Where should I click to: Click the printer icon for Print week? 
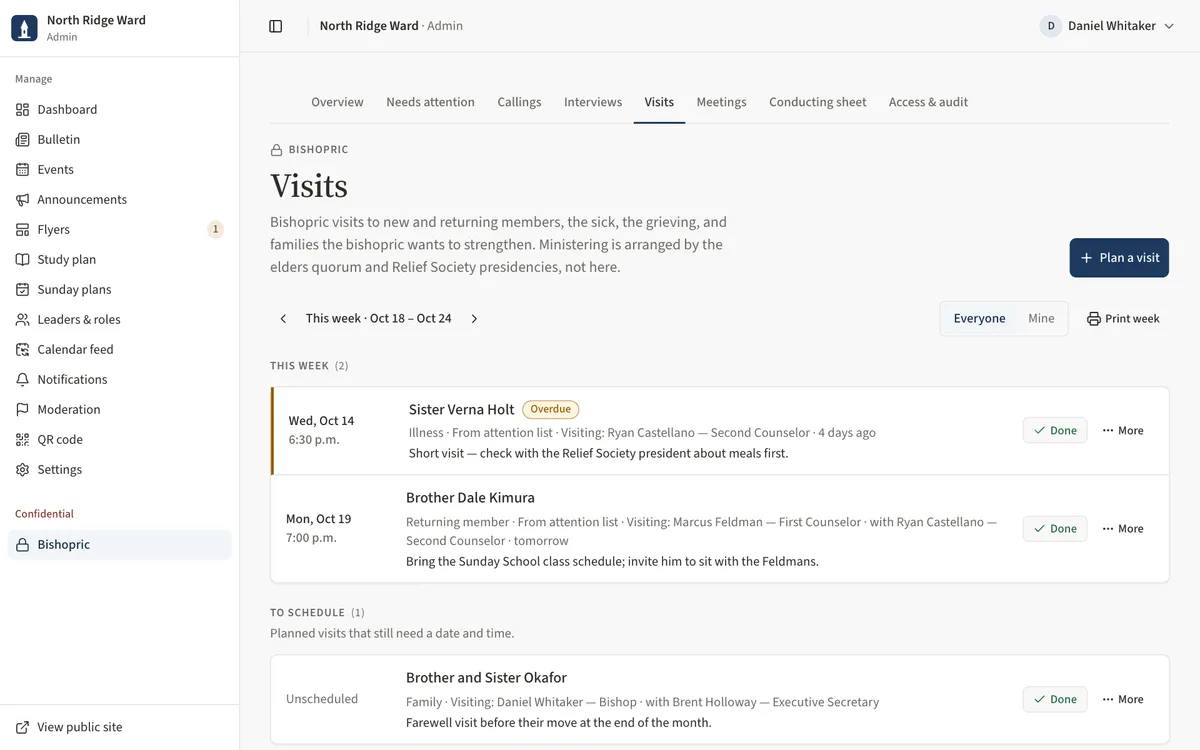[1094, 319]
